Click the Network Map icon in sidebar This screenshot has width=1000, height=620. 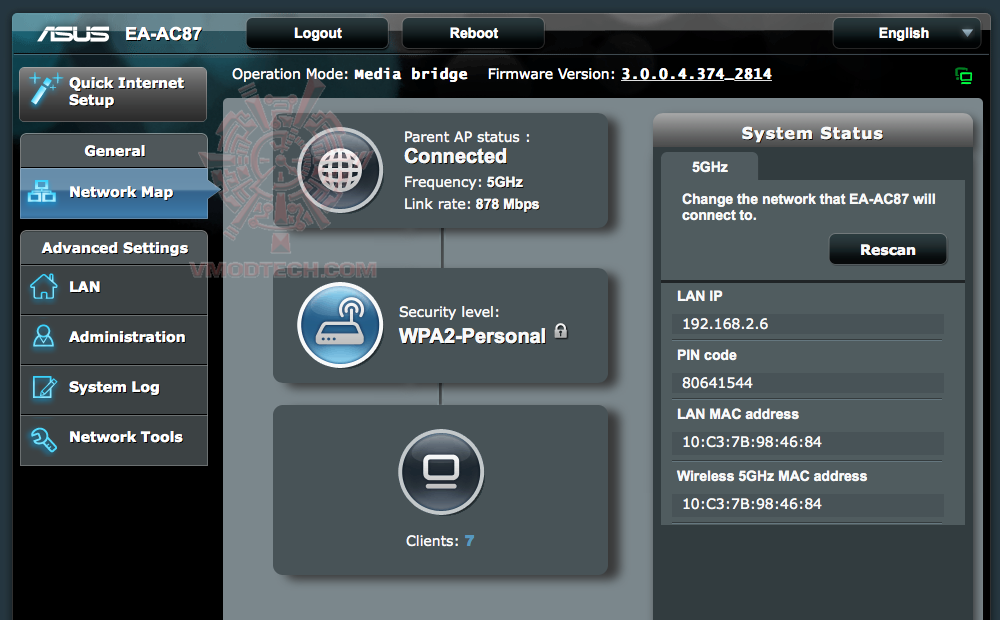coord(42,192)
